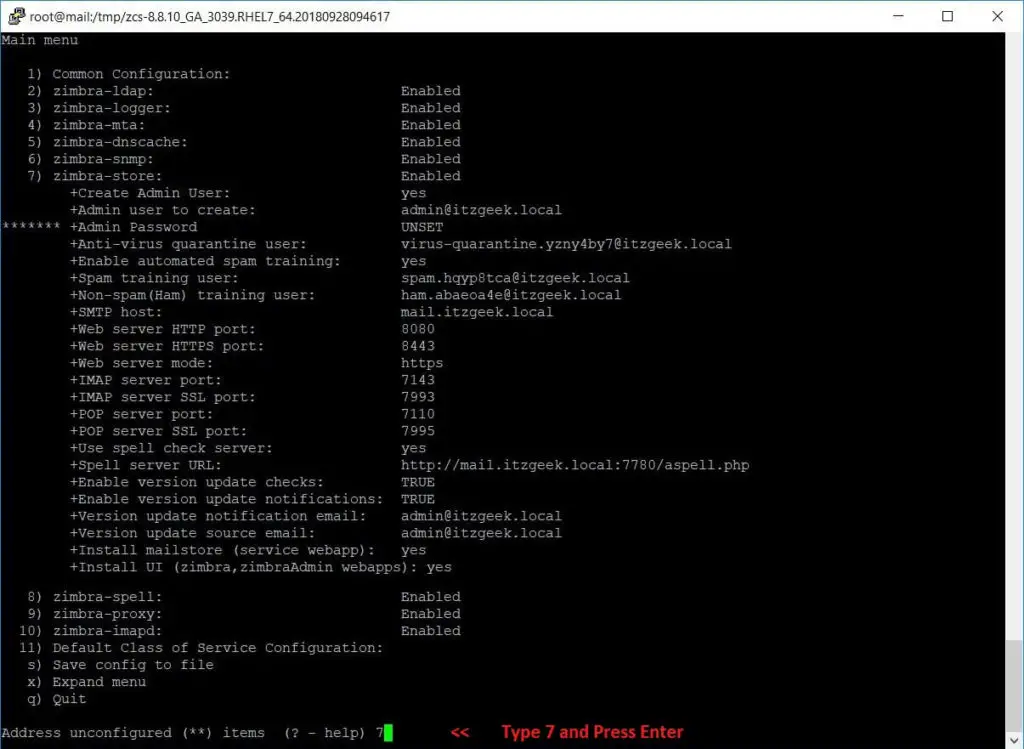Click the 'zimbra-spell:' menu row

pyautogui.click(x=244, y=596)
